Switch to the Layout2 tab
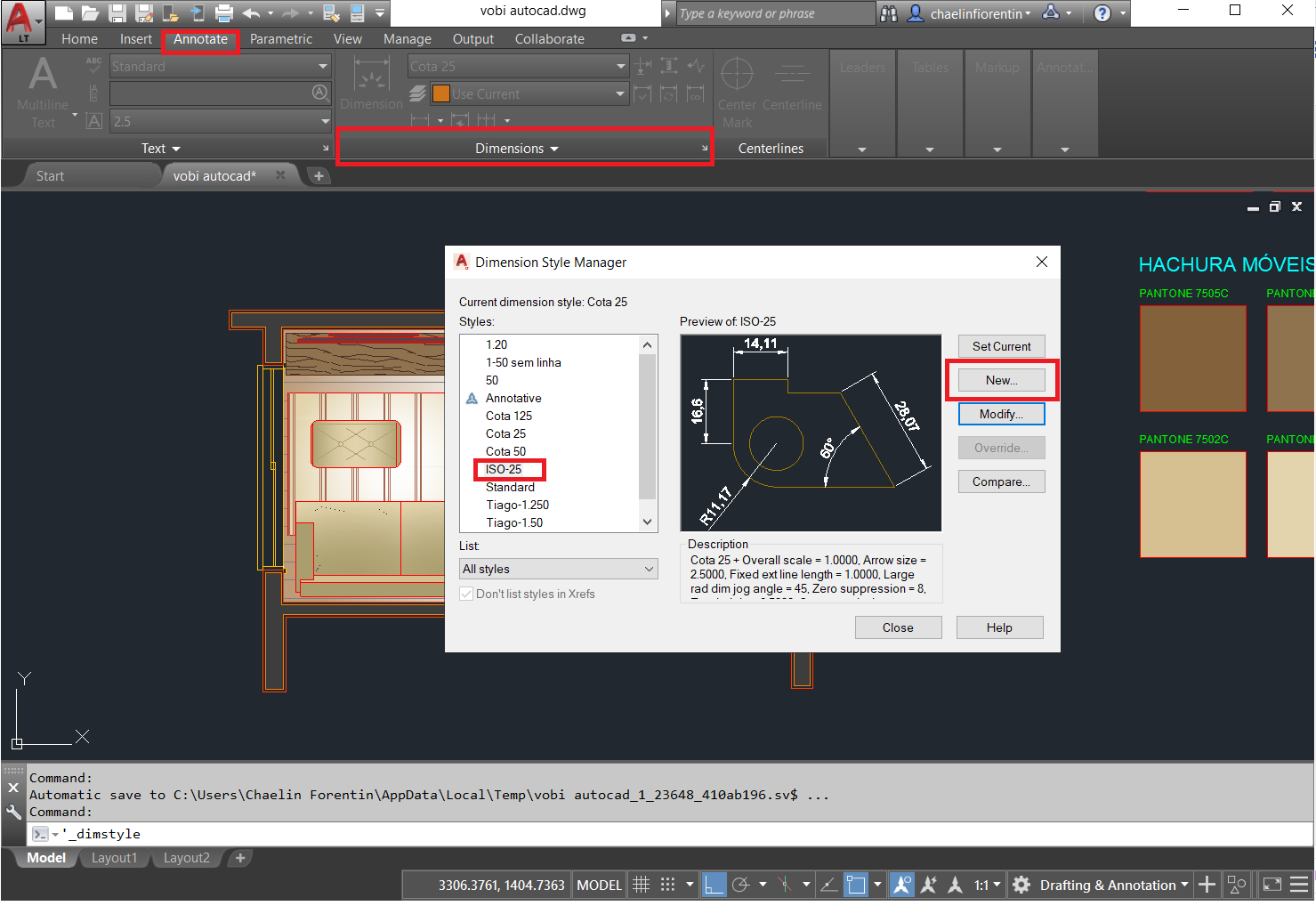Screen dimensions: 1316x906 click(x=187, y=858)
